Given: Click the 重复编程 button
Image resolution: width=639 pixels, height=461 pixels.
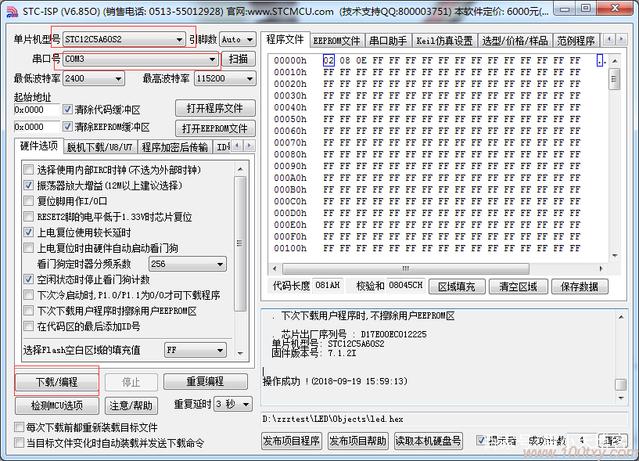Looking at the screenshot, I should pyautogui.click(x=205, y=382).
